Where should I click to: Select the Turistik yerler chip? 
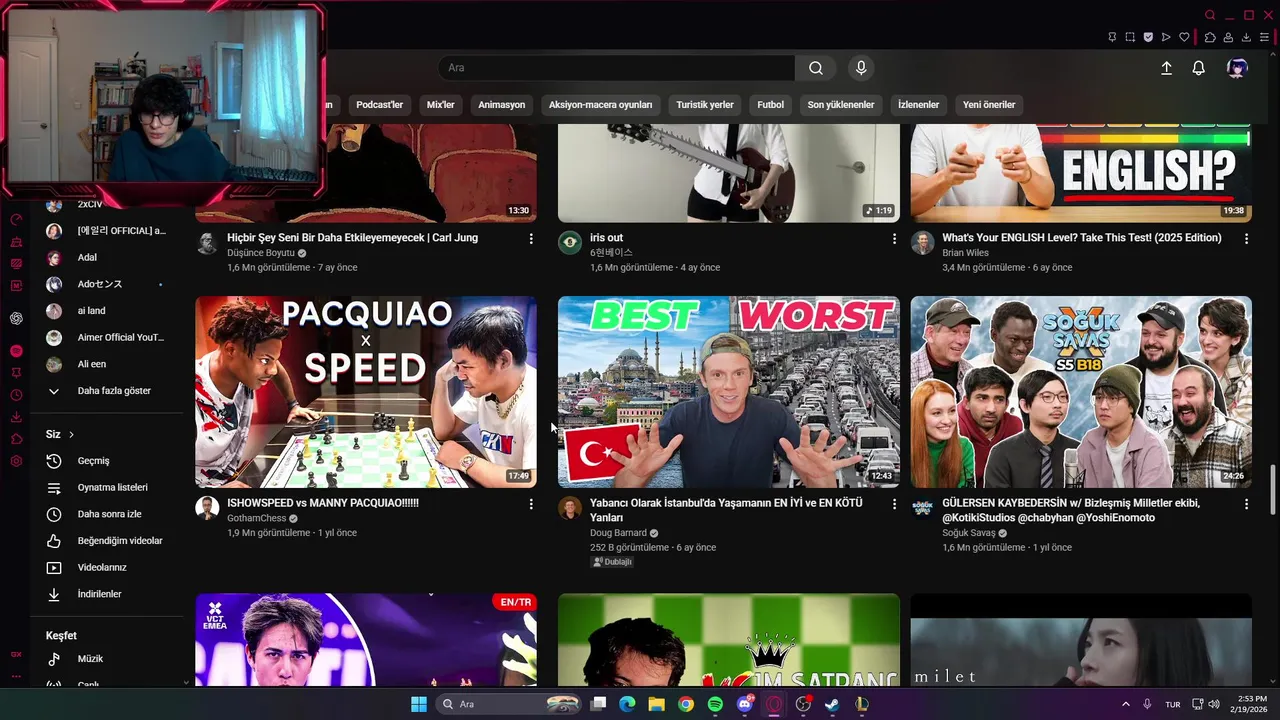click(x=705, y=105)
